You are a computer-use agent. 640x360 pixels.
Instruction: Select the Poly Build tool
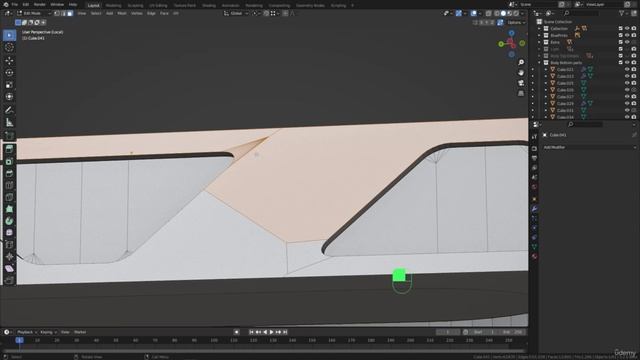[9, 209]
